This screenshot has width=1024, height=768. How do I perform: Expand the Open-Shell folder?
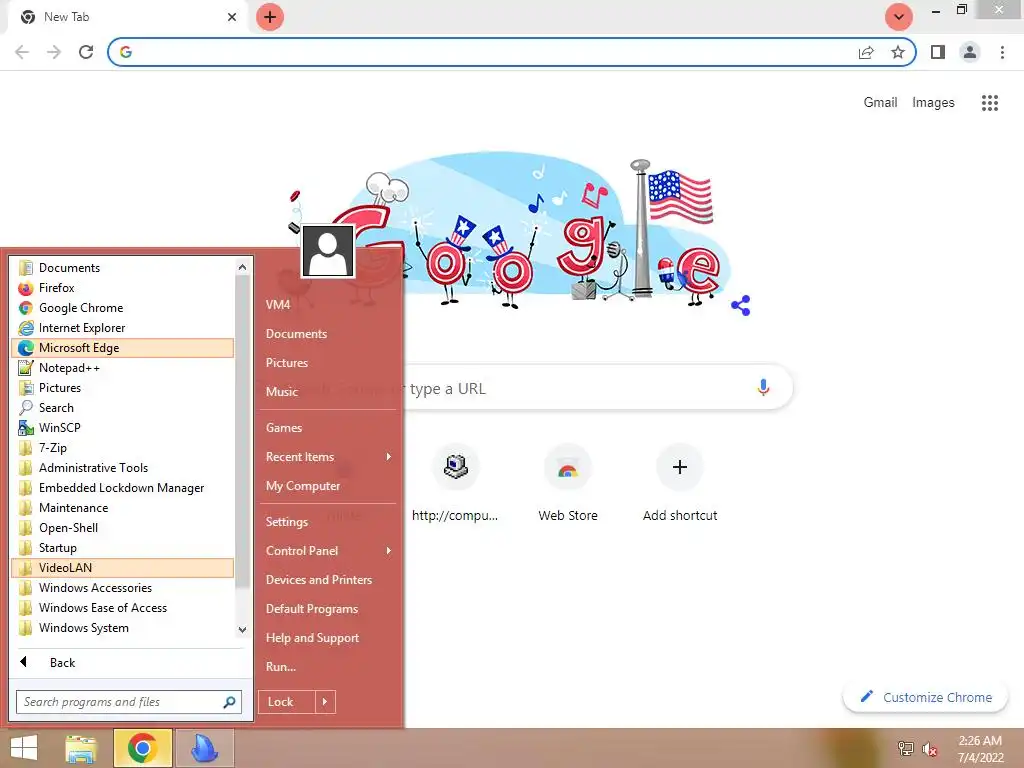pyautogui.click(x=123, y=528)
